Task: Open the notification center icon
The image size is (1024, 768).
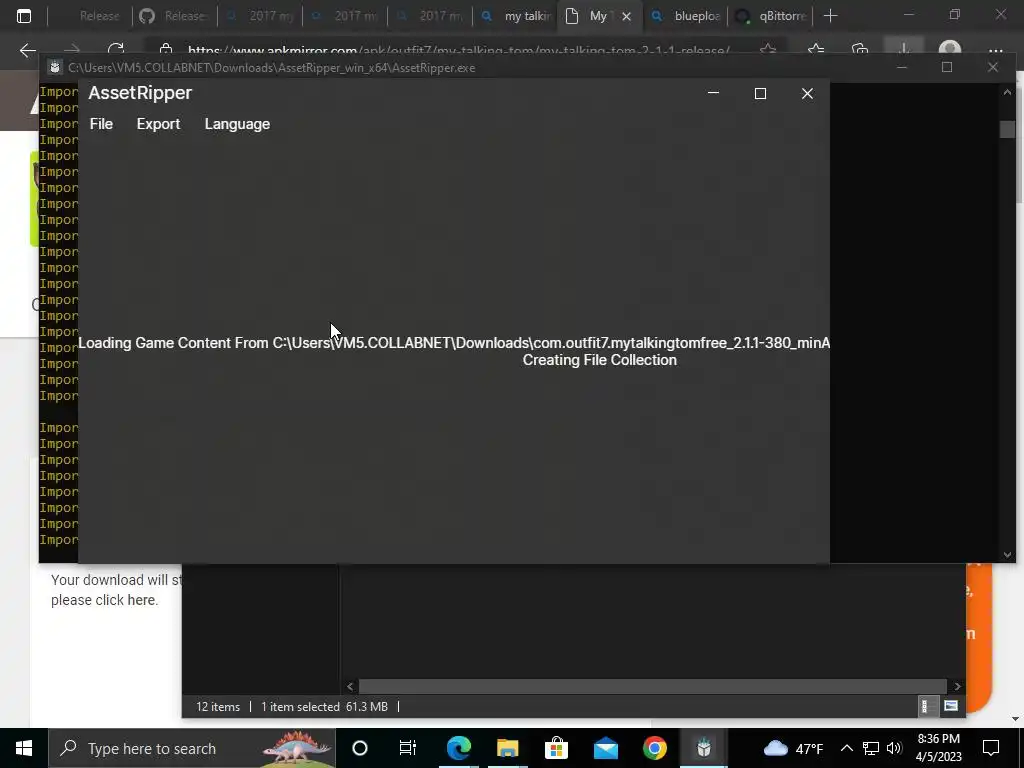Action: click(x=991, y=748)
